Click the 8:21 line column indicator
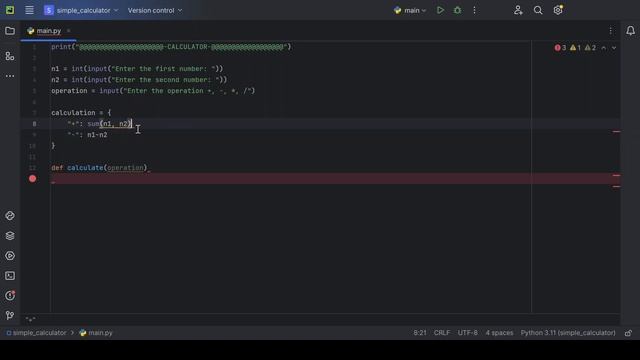Screen dimensions: 640x360 (x=420, y=333)
